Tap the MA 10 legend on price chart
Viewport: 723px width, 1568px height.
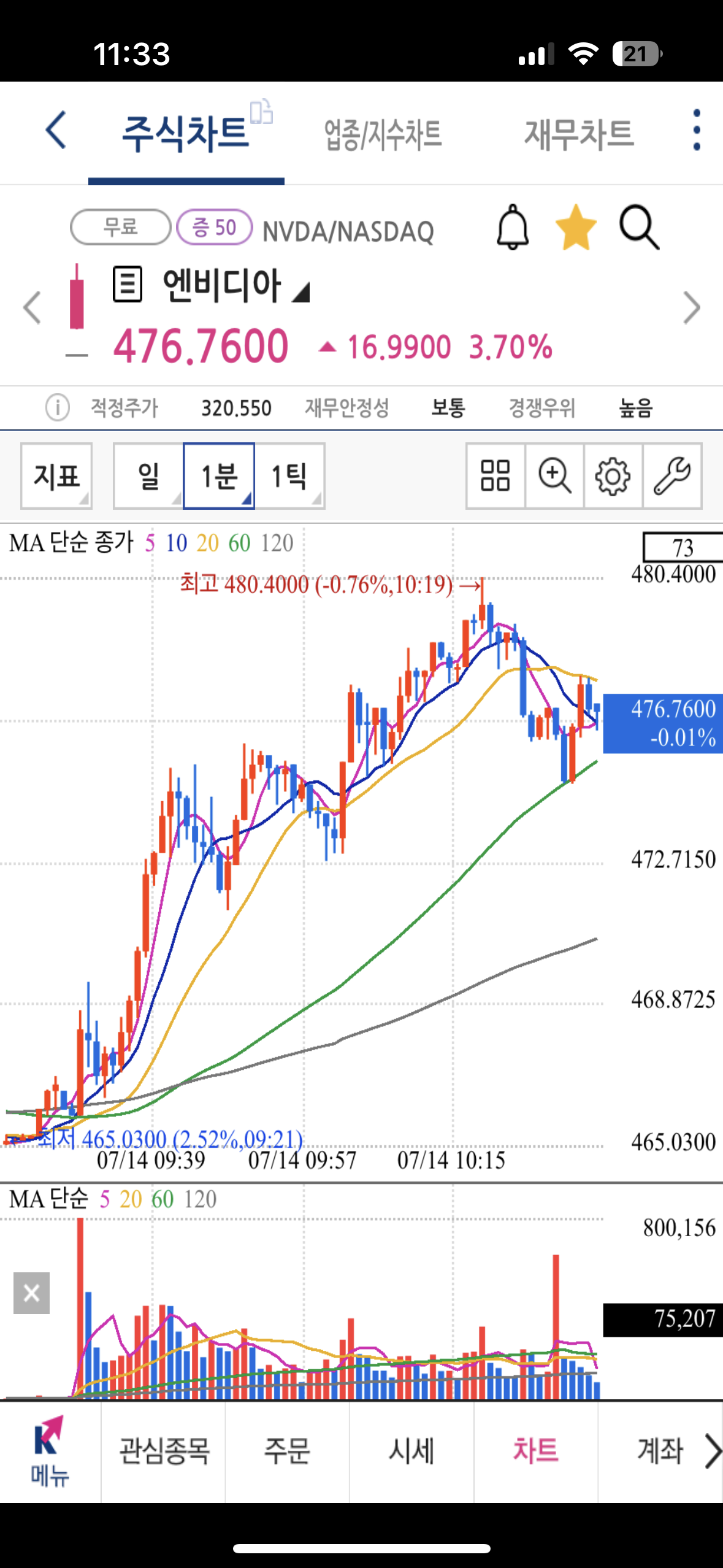pos(177,543)
